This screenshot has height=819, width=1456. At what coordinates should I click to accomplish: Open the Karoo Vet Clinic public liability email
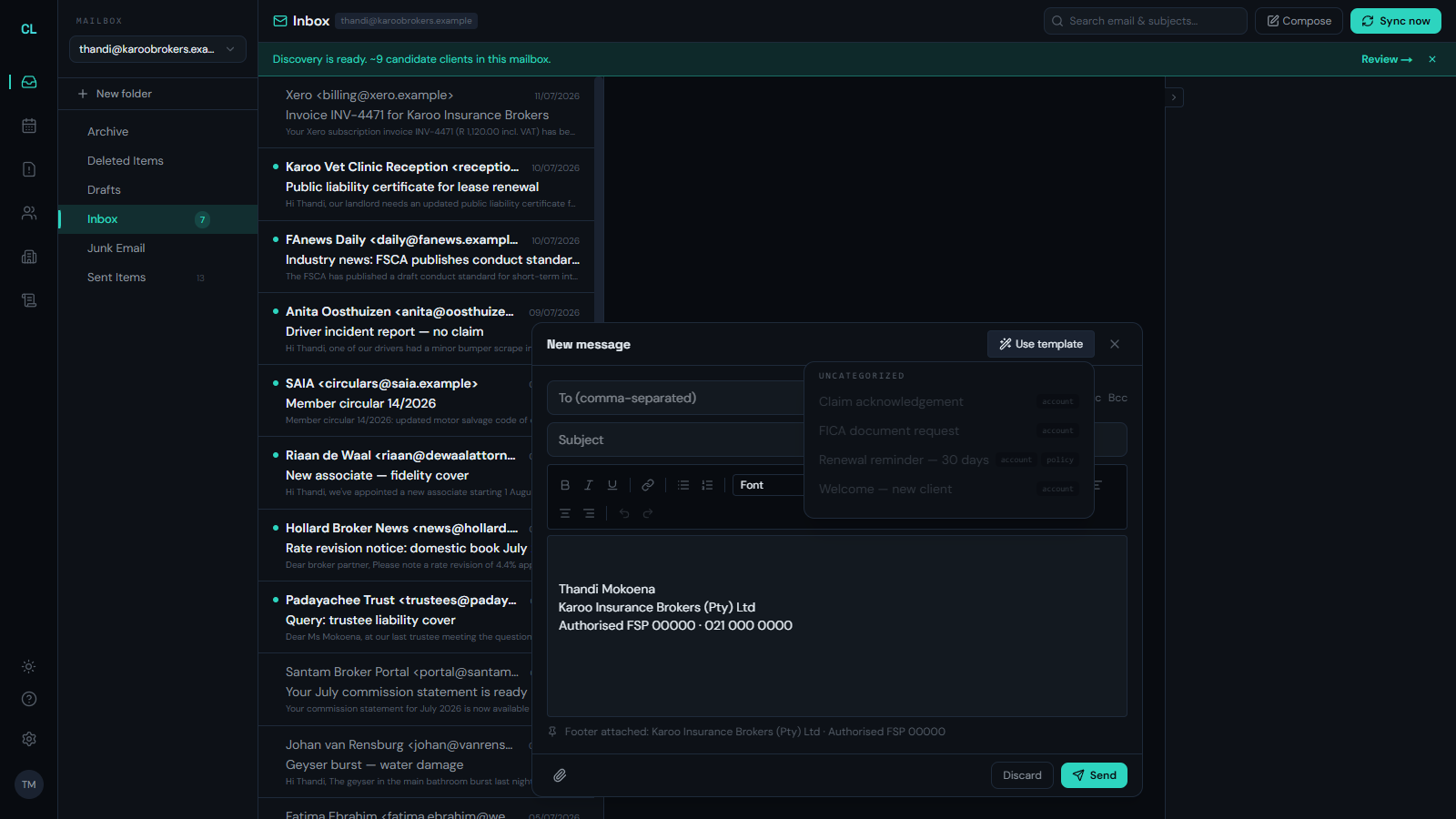point(426,185)
